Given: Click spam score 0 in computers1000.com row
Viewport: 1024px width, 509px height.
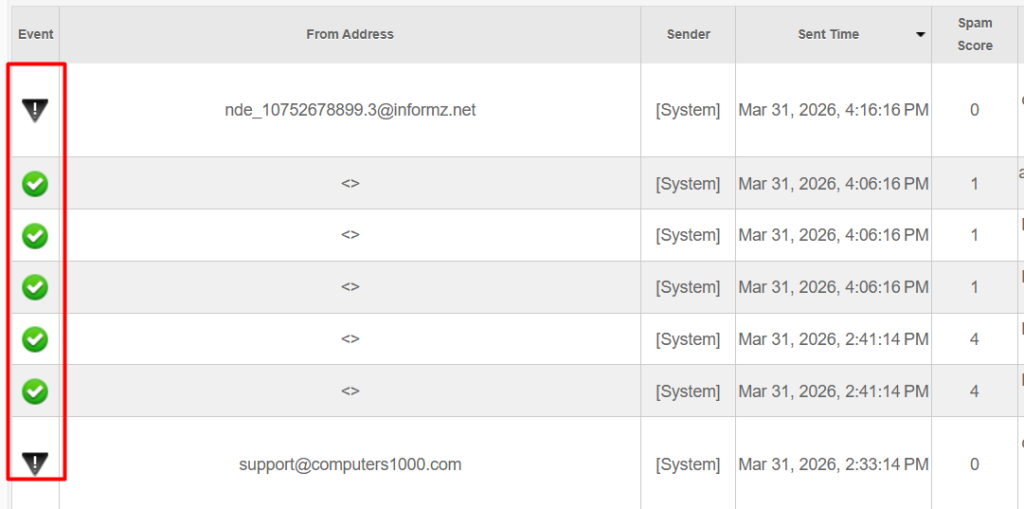Looking at the screenshot, I should [x=974, y=464].
